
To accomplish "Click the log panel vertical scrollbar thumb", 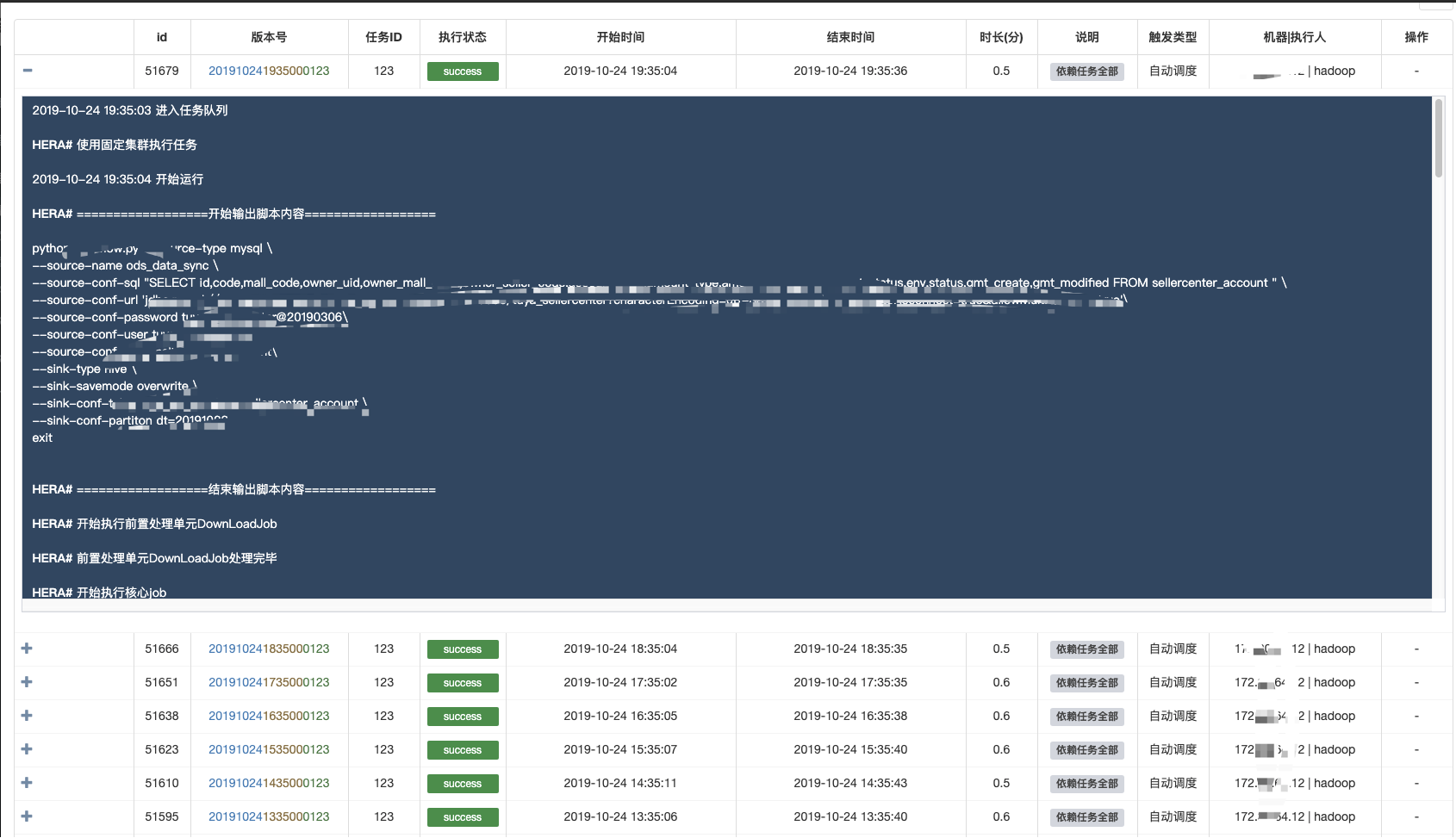I will [x=1438, y=138].
